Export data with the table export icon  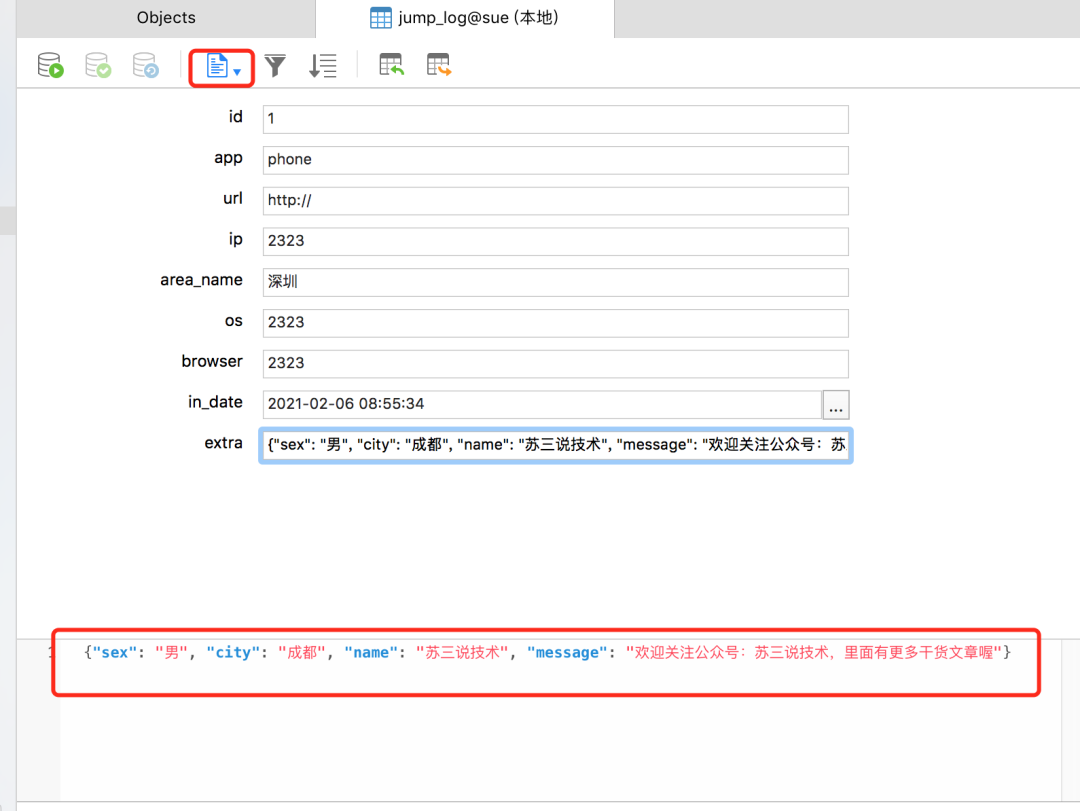(x=438, y=64)
